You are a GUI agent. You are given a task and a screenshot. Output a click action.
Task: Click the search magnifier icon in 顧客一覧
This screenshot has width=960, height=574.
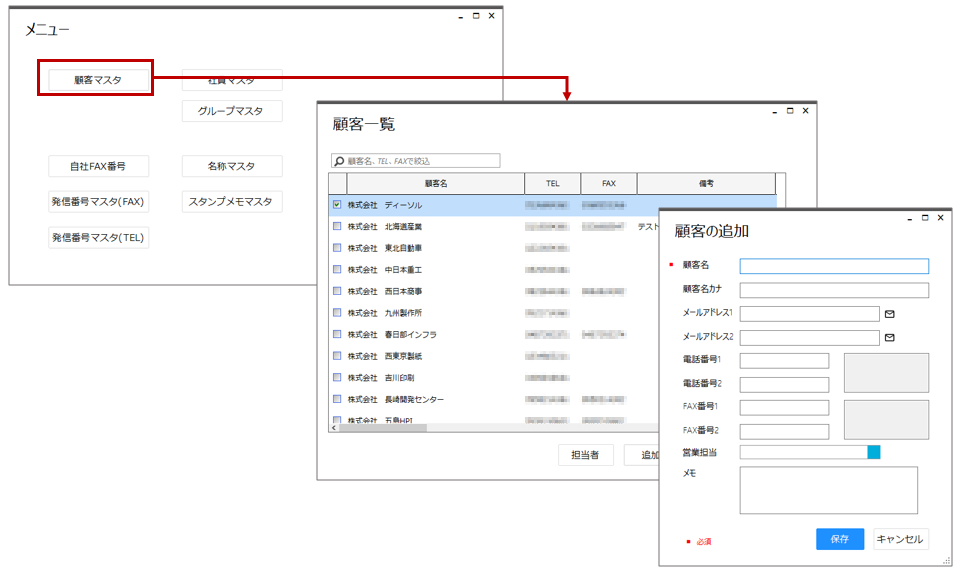click(x=339, y=161)
